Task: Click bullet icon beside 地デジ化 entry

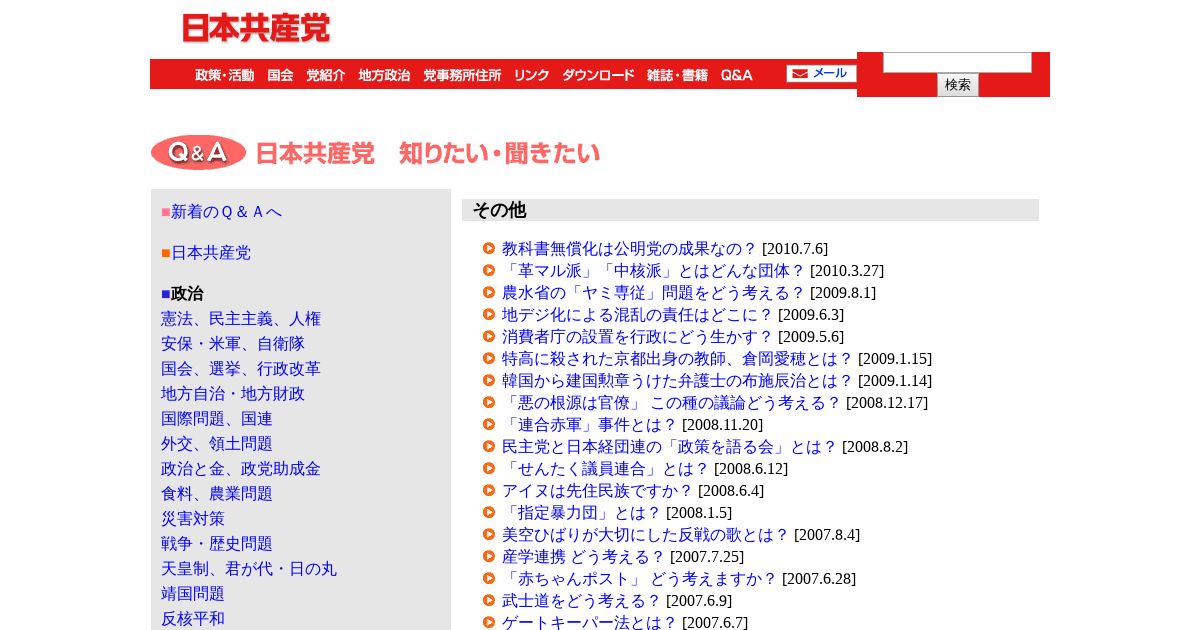Action: [x=489, y=314]
